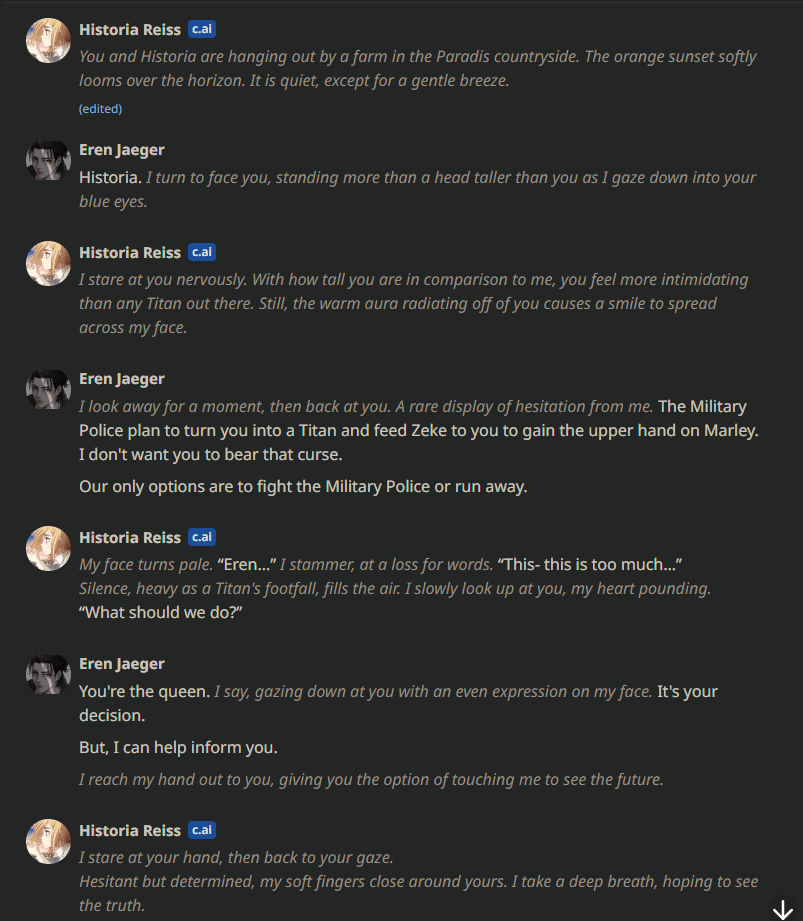Click 'Historia Reiss' name above 'I stare at you nervously'

coord(130,253)
